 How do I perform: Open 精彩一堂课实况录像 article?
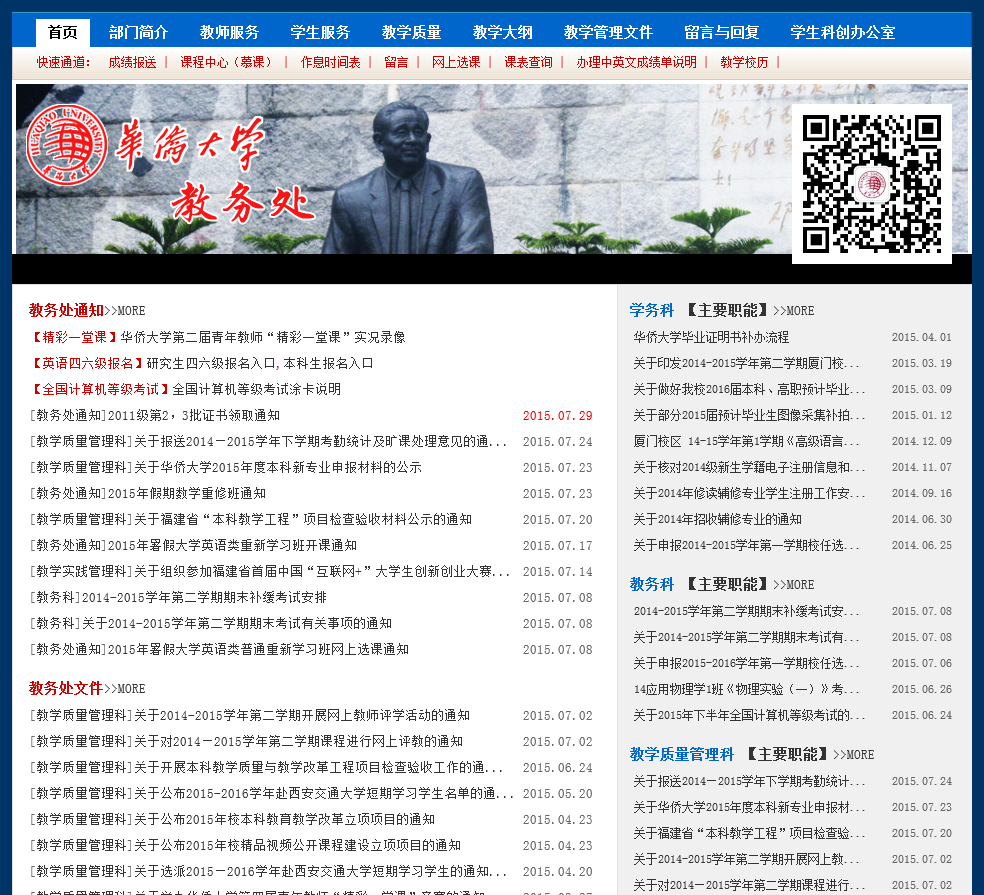point(263,338)
